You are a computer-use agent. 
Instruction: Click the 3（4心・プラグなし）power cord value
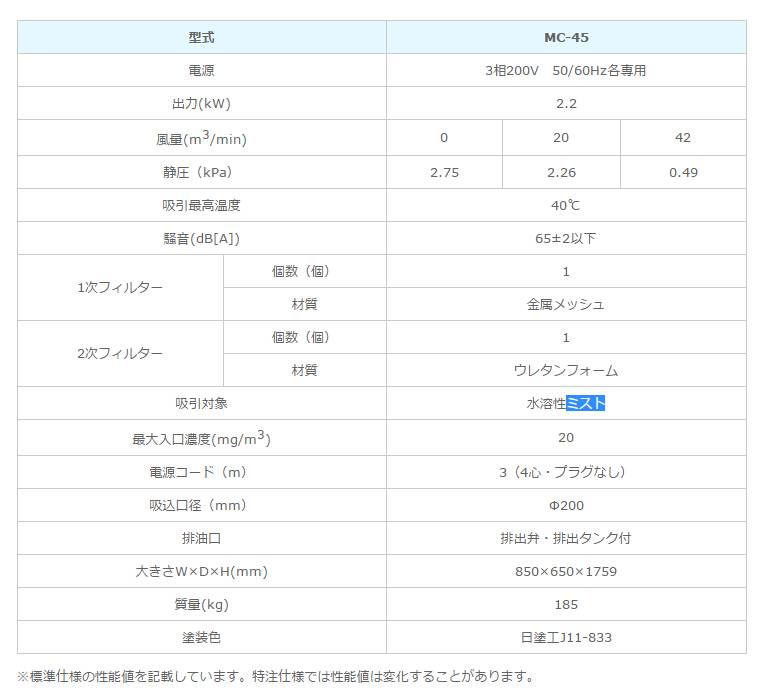pyautogui.click(x=566, y=472)
